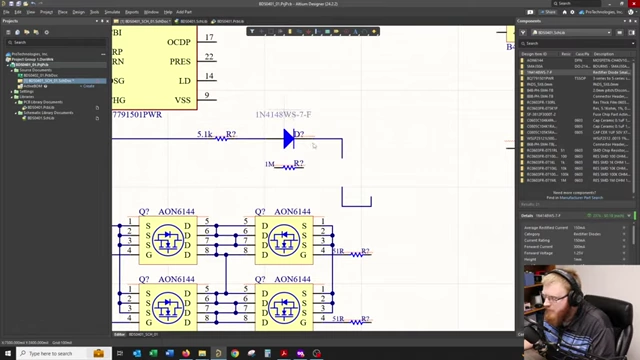
Task: Click the Add Part menu button
Action: (x=184, y=12)
